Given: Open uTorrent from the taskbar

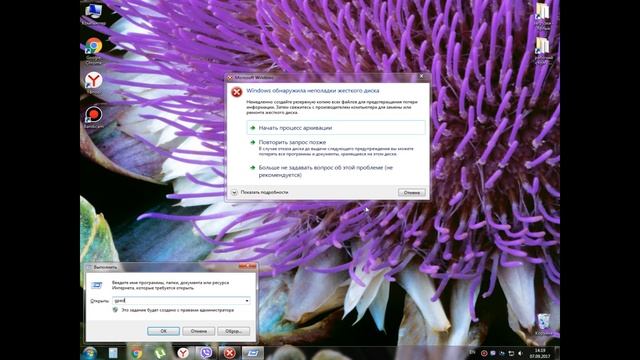Looking at the screenshot, I should click(x=160, y=353).
